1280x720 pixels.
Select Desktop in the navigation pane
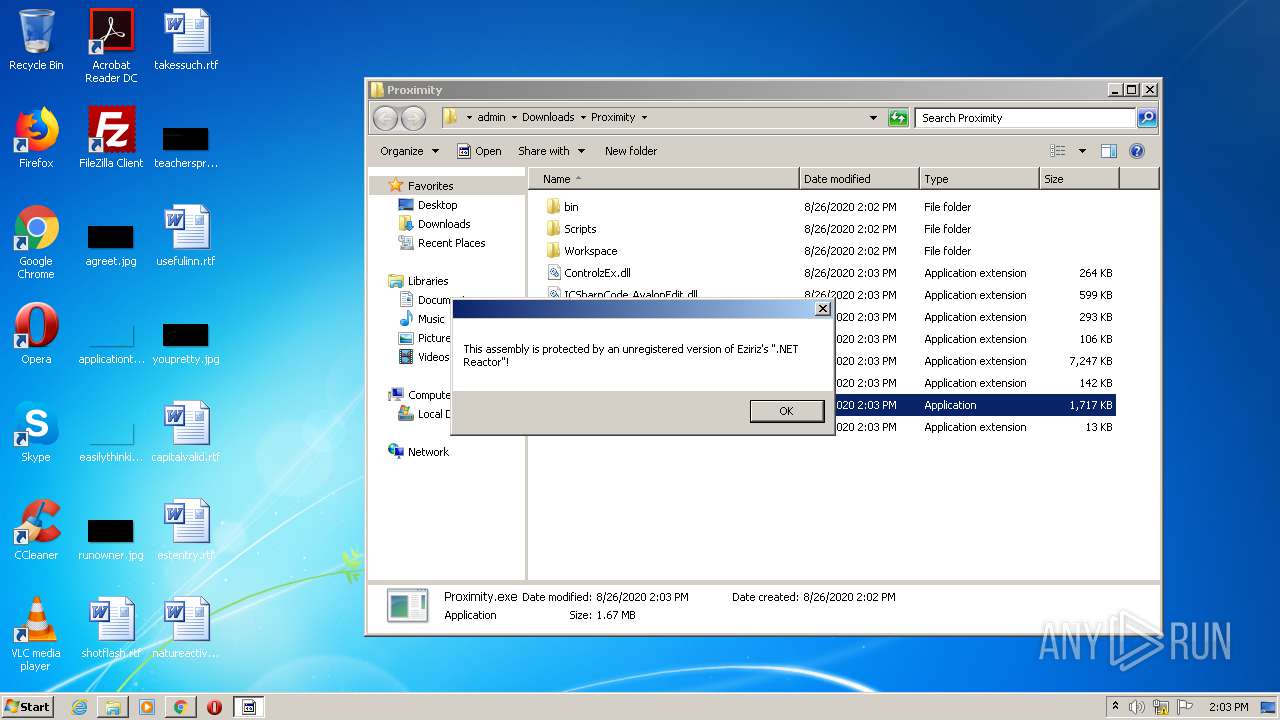[437, 205]
